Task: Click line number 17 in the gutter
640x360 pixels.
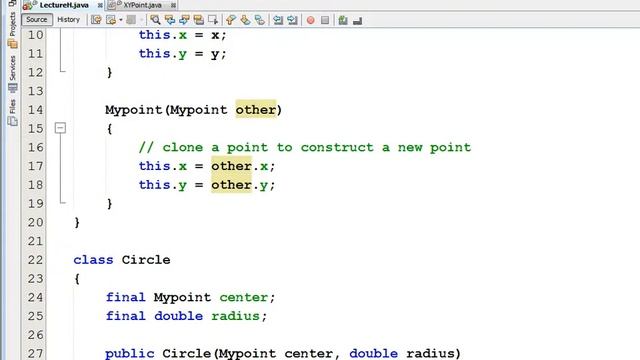Action: point(35,166)
